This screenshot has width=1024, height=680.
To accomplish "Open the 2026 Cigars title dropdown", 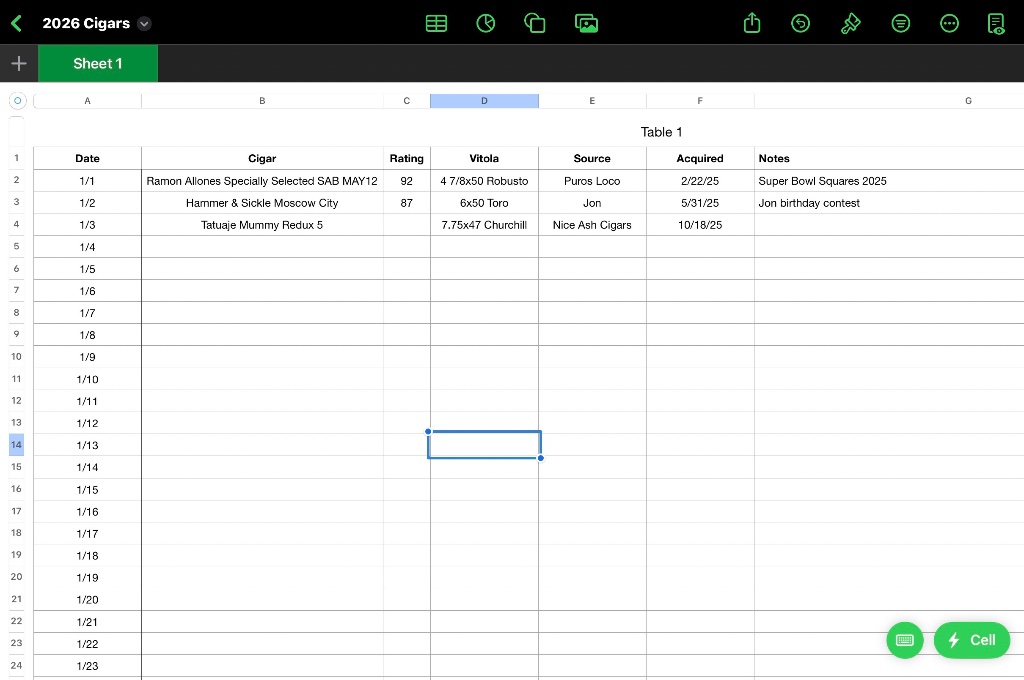I will click(144, 24).
